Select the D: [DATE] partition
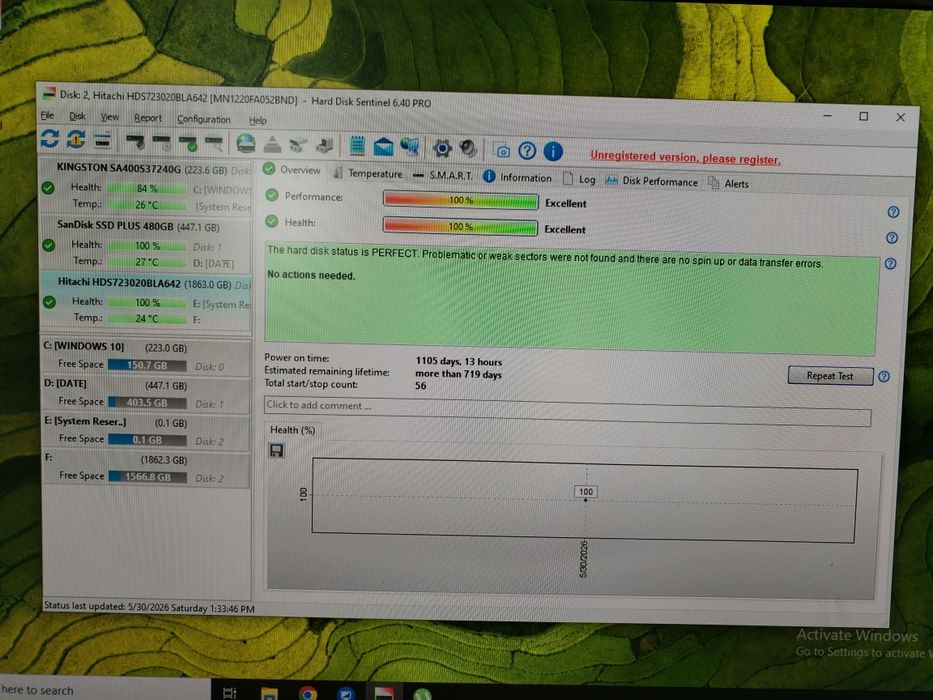Viewport: 933px width, 700px height. click(146, 393)
